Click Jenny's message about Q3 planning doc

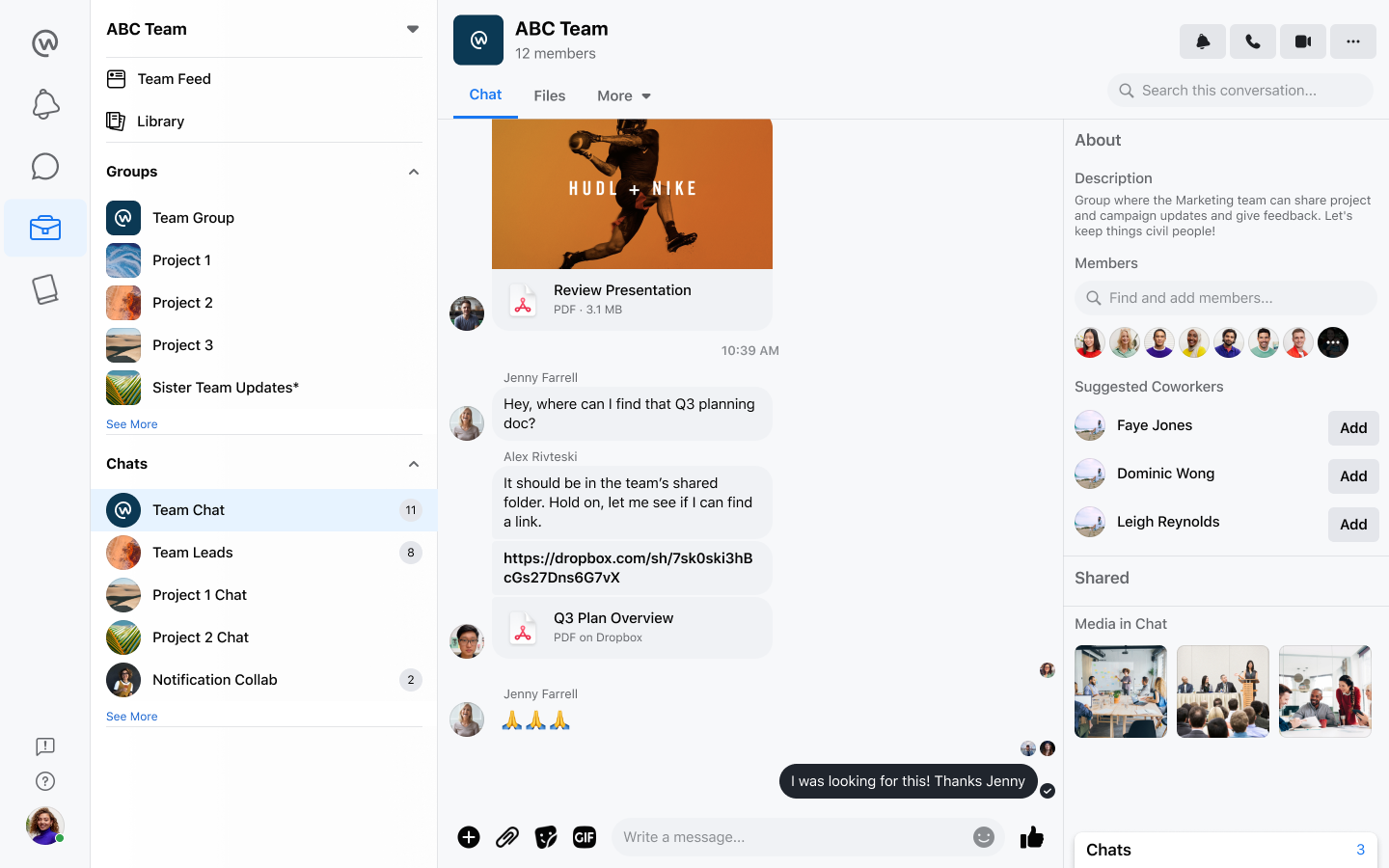pyautogui.click(x=632, y=414)
